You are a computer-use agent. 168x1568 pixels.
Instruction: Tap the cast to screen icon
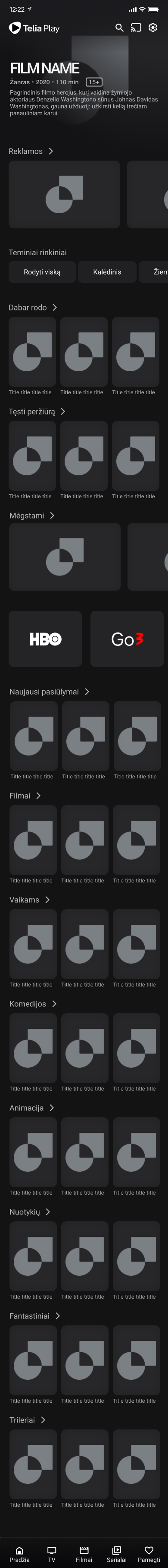(136, 28)
